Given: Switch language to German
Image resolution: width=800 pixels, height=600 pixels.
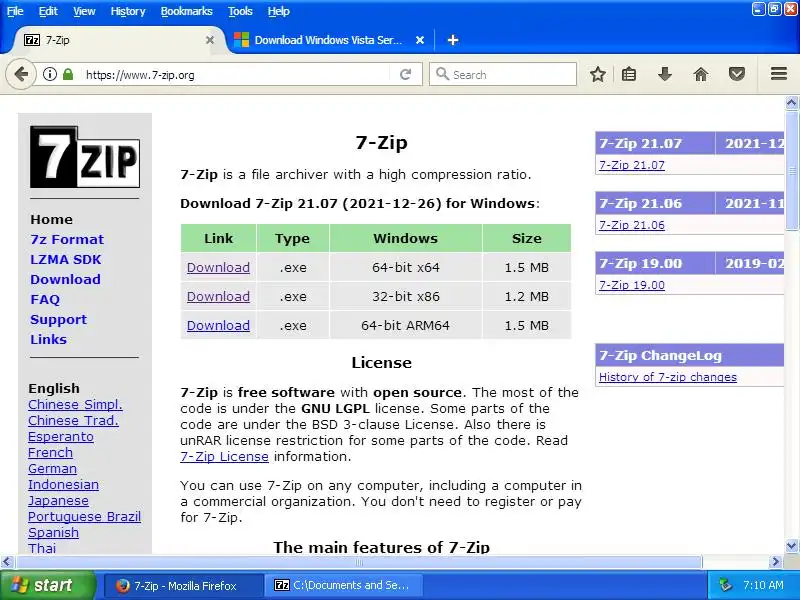Looking at the screenshot, I should click(53, 468).
